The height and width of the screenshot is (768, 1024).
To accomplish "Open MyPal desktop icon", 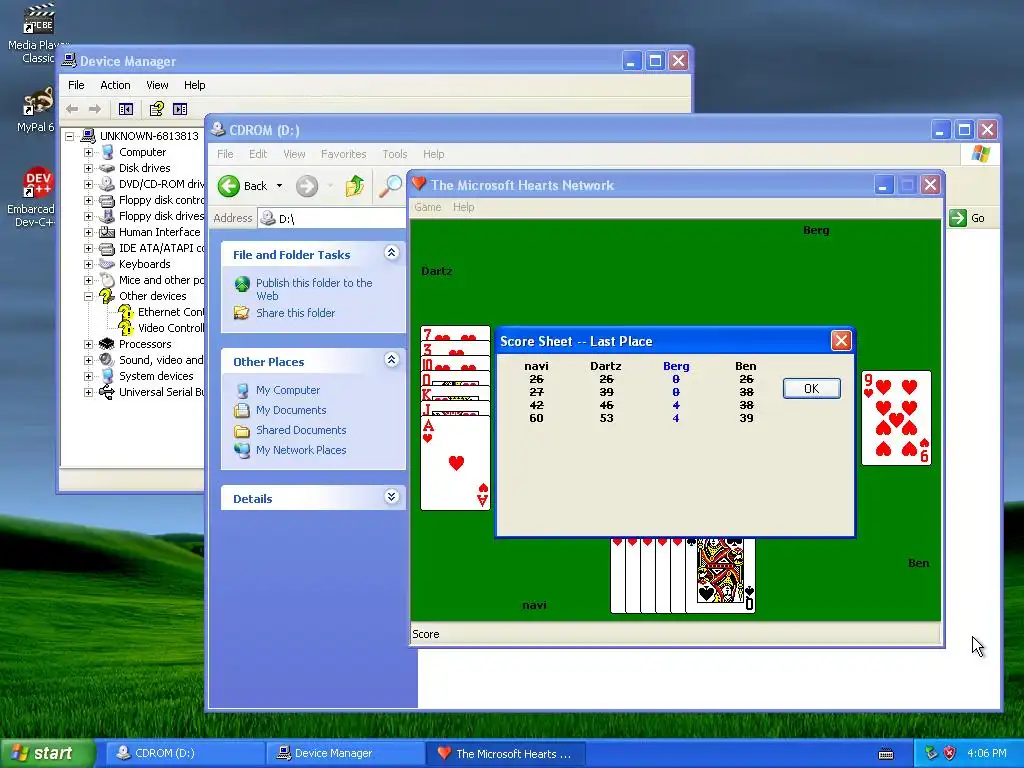I will click(x=36, y=110).
